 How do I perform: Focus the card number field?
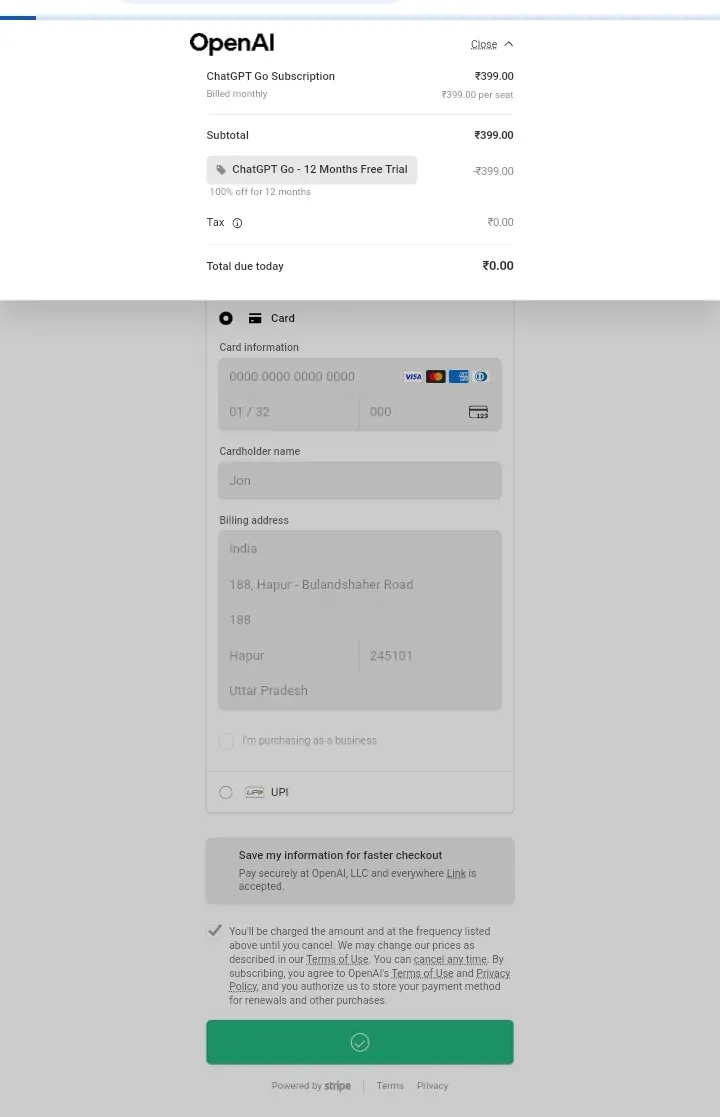[360, 376]
